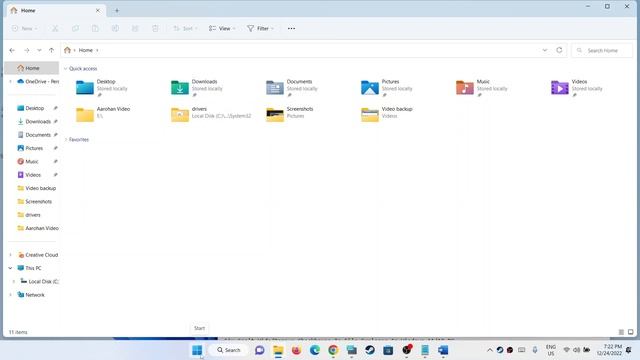The image size is (640, 360).
Task: Open the Windows Start menu
Action: pyautogui.click(x=197, y=350)
